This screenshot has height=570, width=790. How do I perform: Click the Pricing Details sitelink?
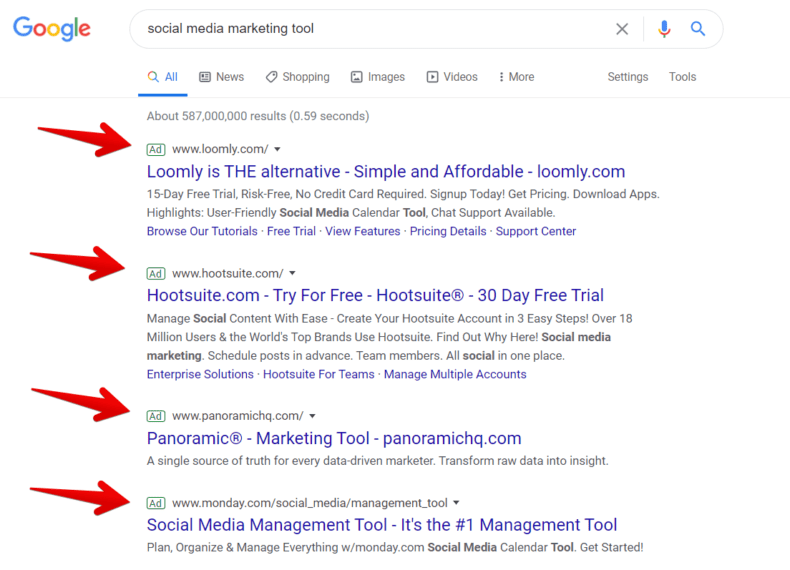coord(448,231)
